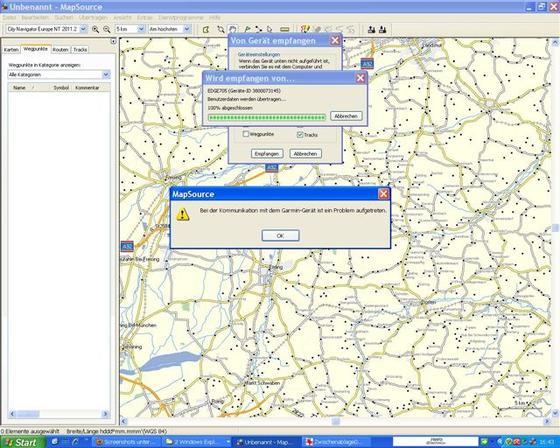This screenshot has width=560, height=448.
Task: Click the Empfangen button
Action: pyautogui.click(x=267, y=154)
